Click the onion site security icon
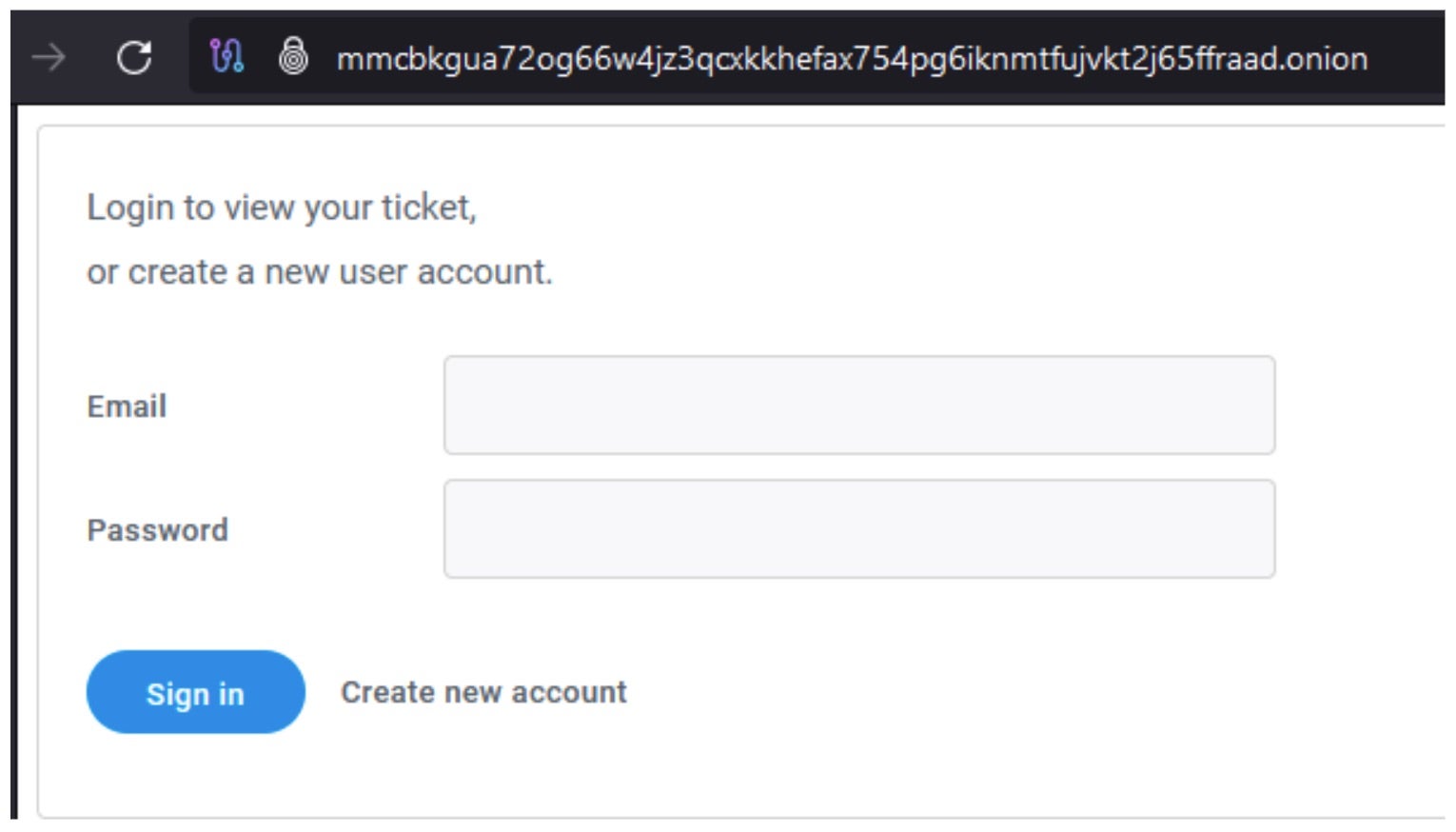 click(293, 56)
